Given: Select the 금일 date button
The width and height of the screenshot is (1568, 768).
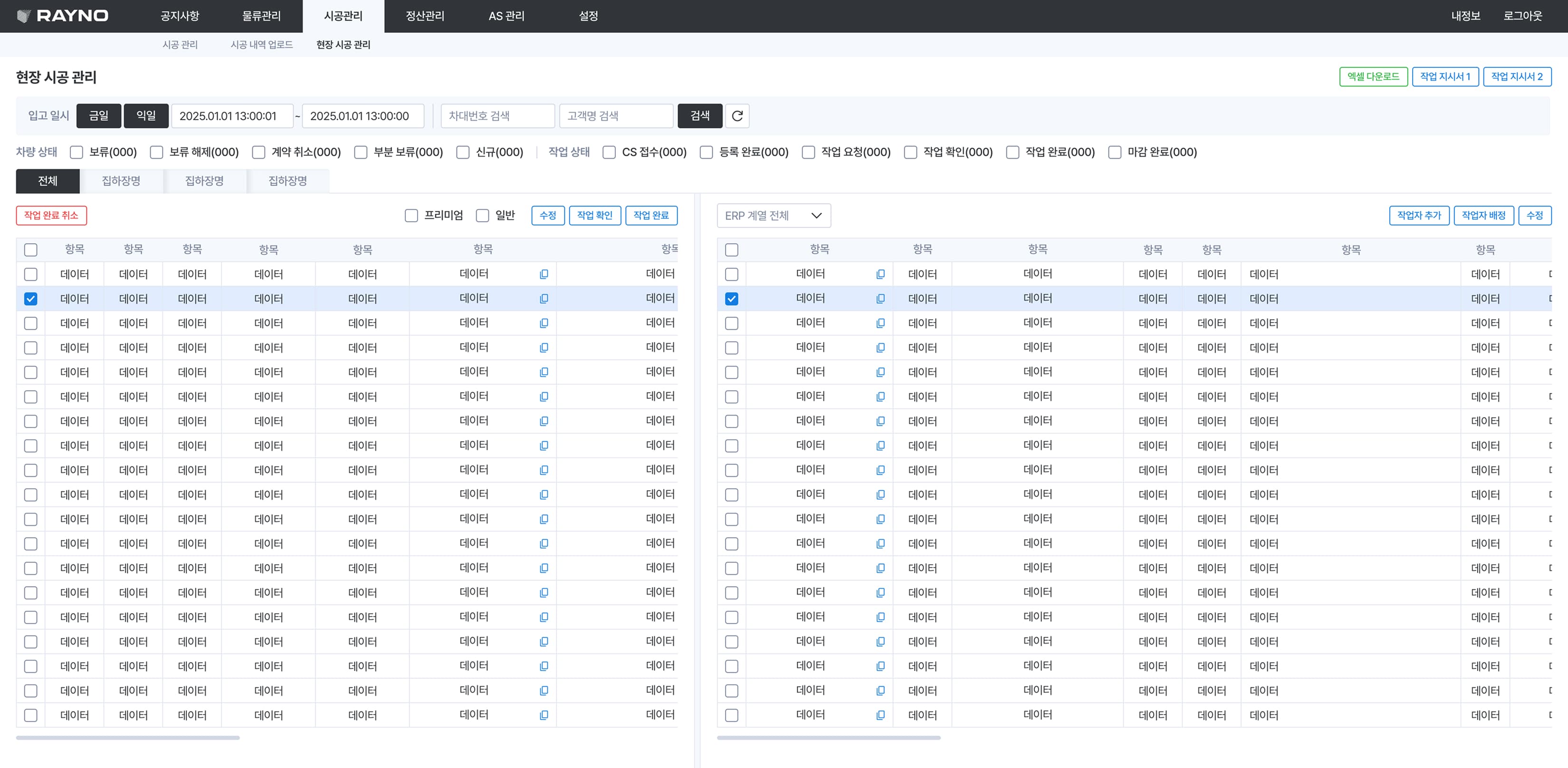Looking at the screenshot, I should (x=99, y=115).
